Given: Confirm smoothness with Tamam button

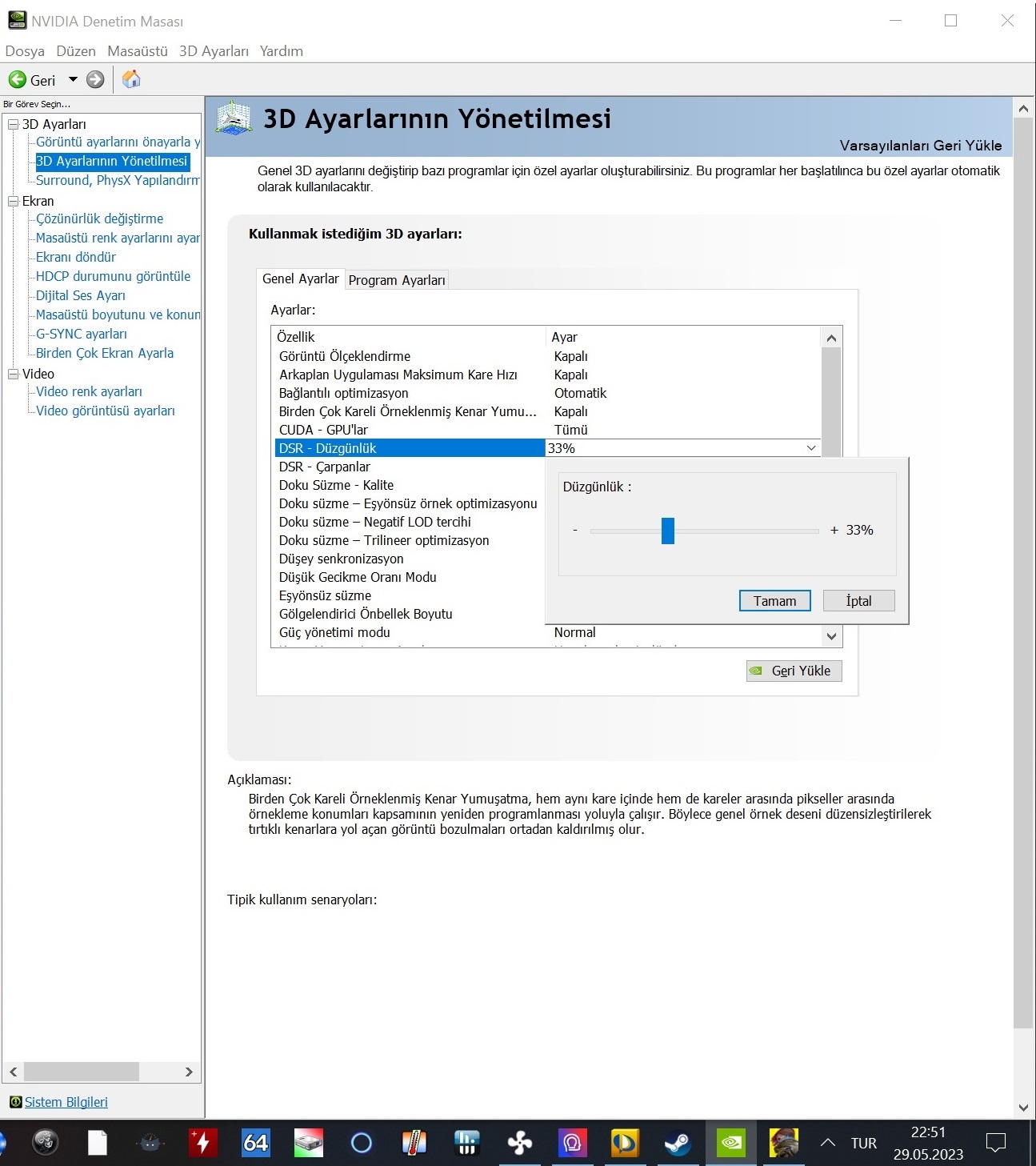Looking at the screenshot, I should pos(774,601).
